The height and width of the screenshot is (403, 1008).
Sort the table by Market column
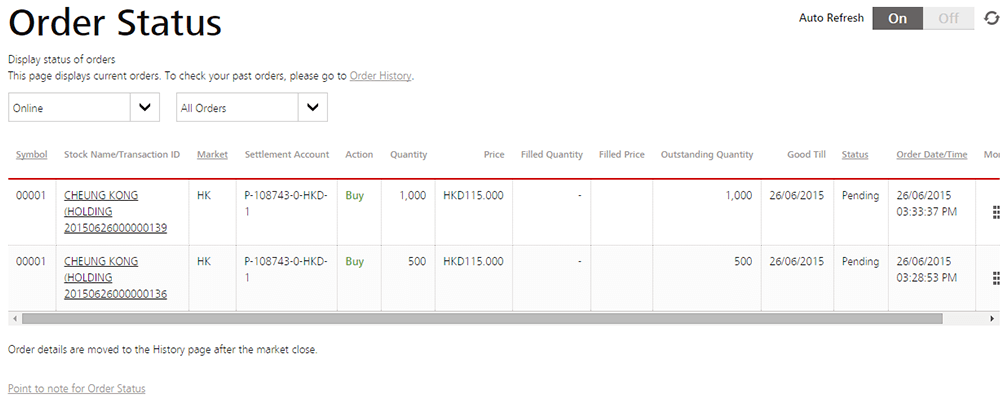(212, 155)
